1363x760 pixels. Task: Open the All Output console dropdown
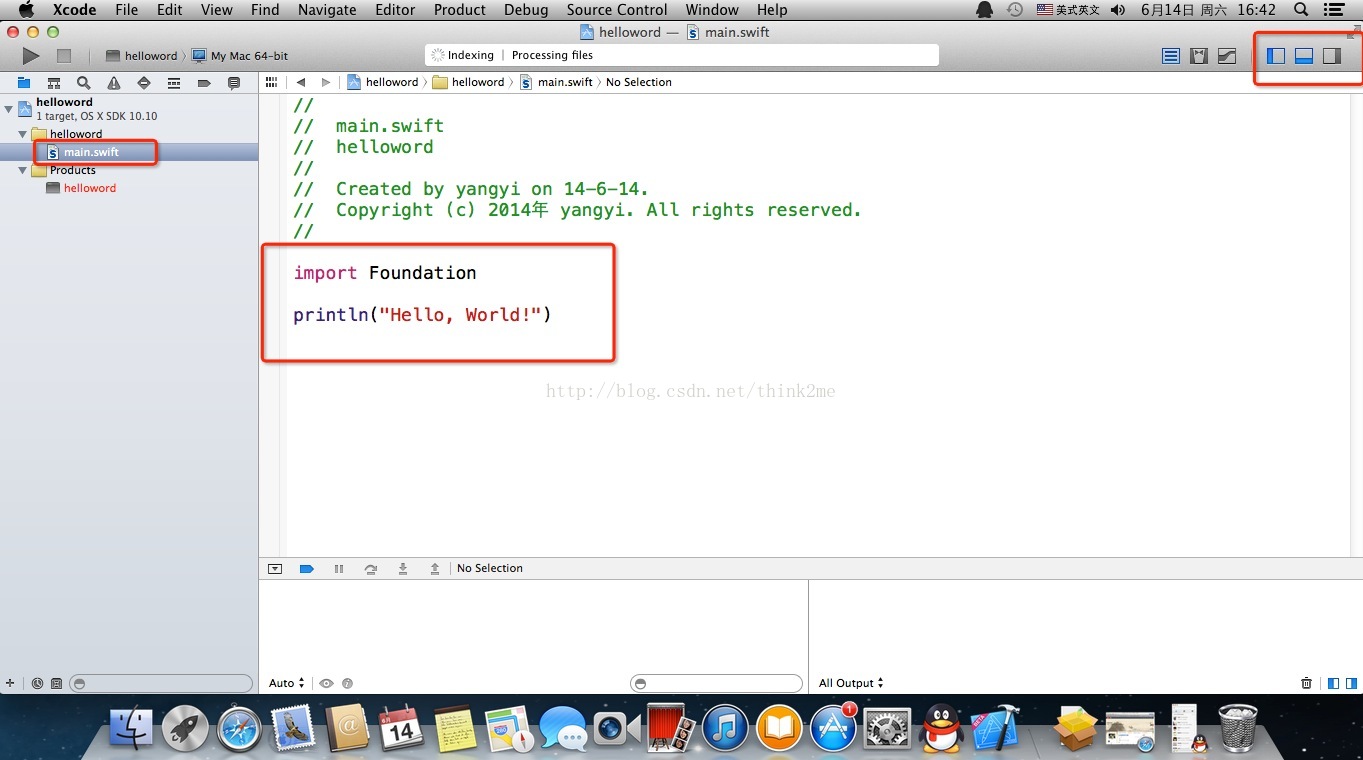(x=851, y=683)
